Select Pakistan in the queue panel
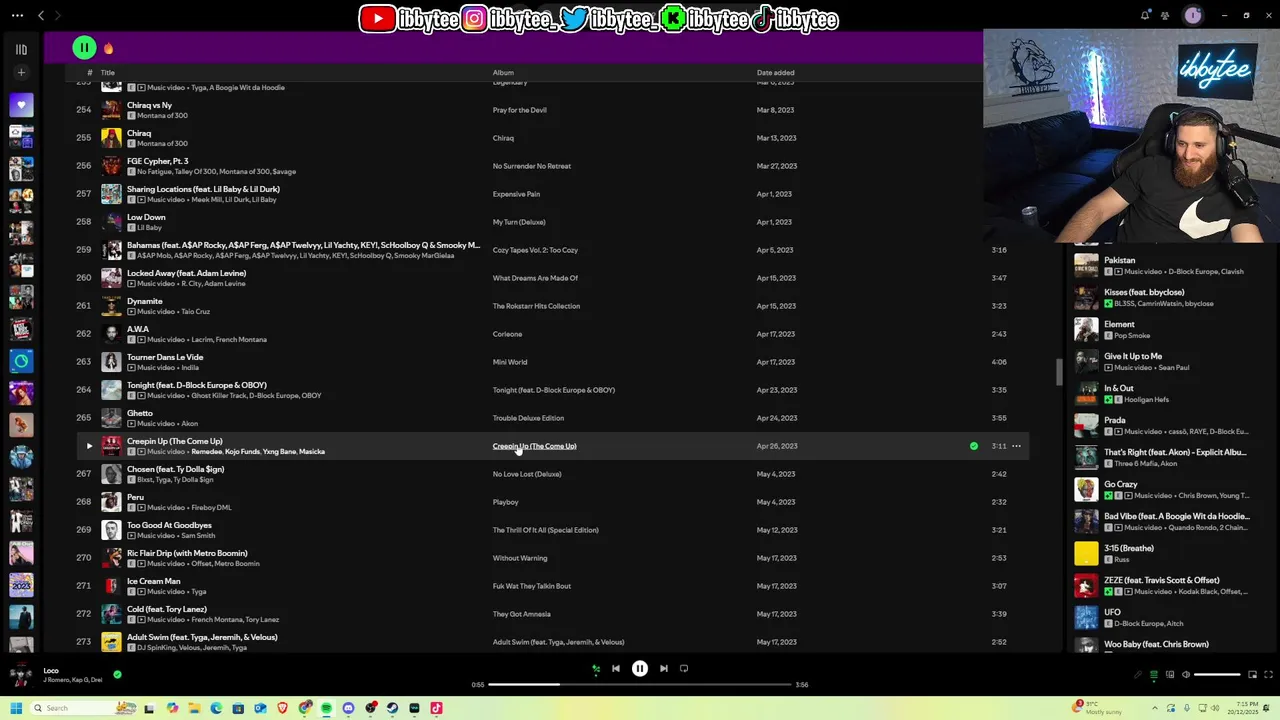1280x720 pixels. coord(1120,260)
